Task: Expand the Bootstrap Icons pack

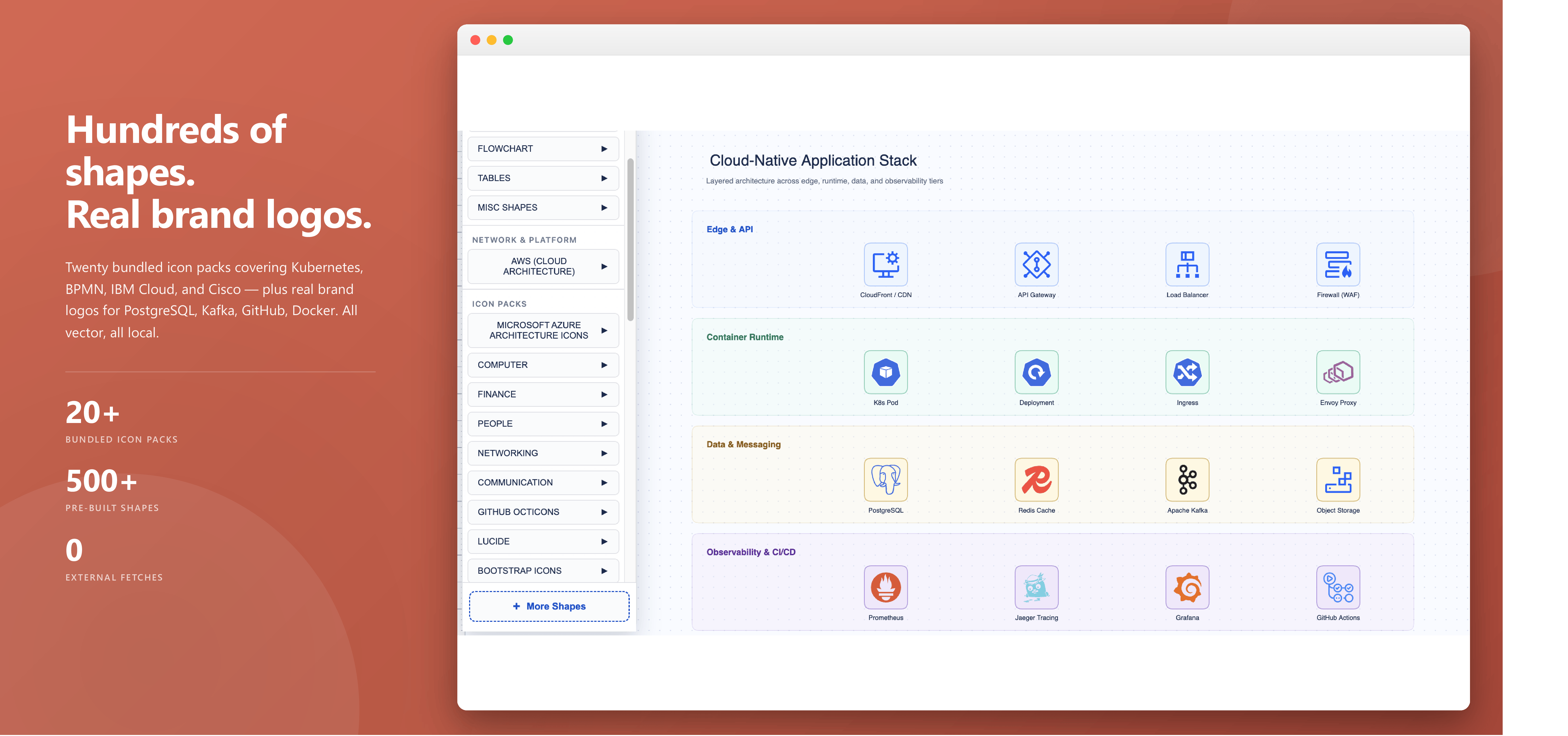Action: pos(543,570)
